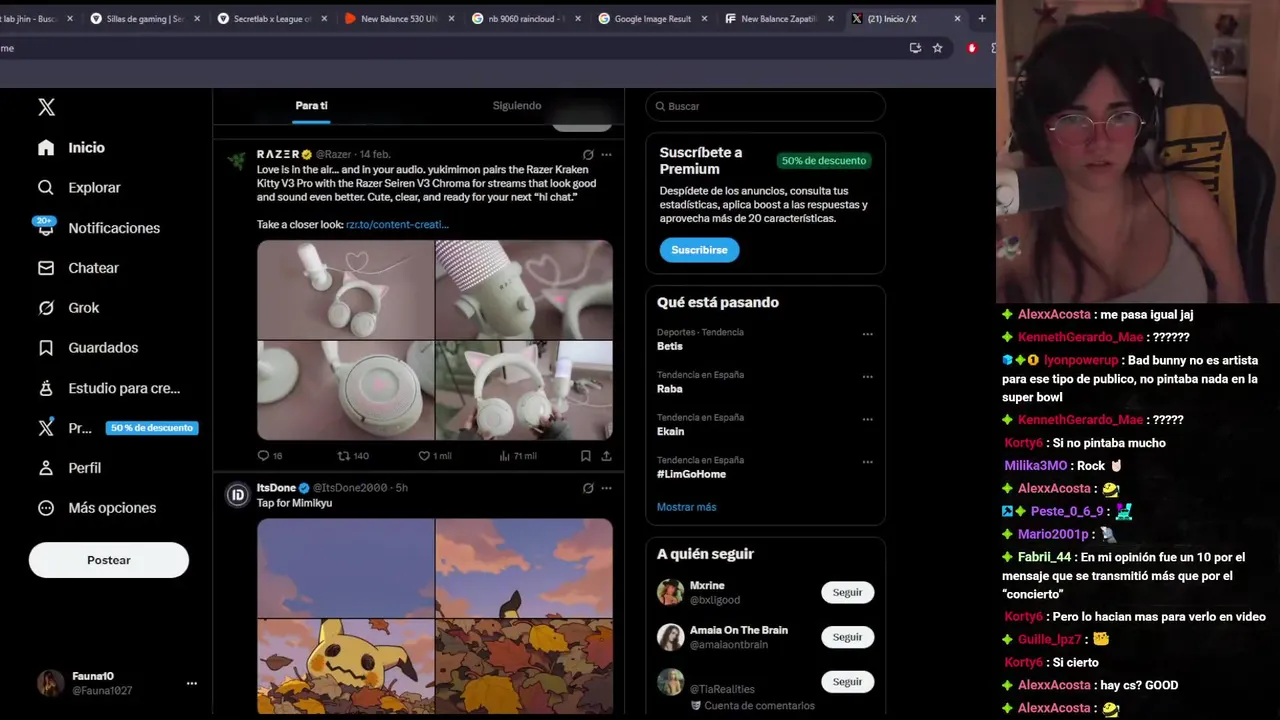Open Razer avatar profile picture
This screenshot has width=1280, height=720.
237,161
